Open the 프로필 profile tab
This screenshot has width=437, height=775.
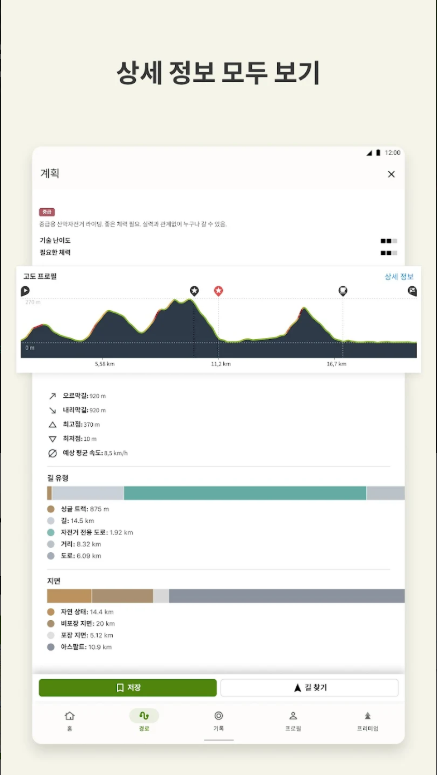[x=293, y=721]
